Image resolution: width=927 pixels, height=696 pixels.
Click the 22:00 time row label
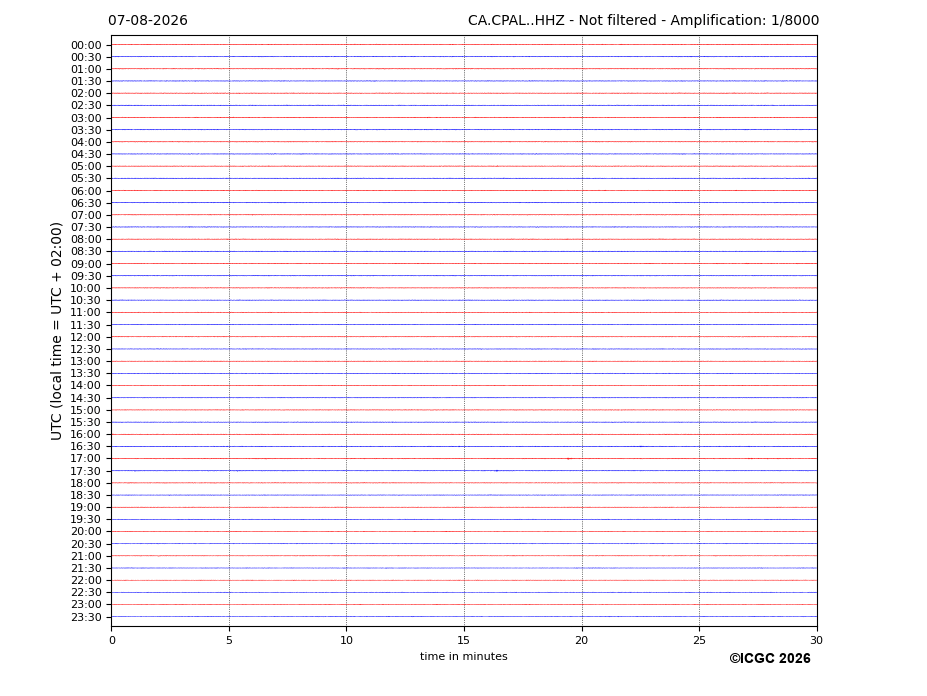click(x=86, y=581)
